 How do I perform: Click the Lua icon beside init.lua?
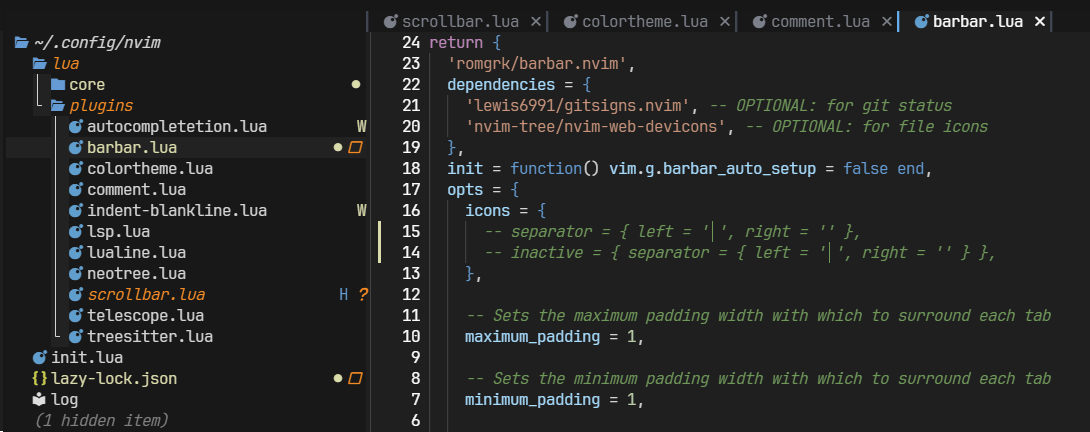click(39, 357)
